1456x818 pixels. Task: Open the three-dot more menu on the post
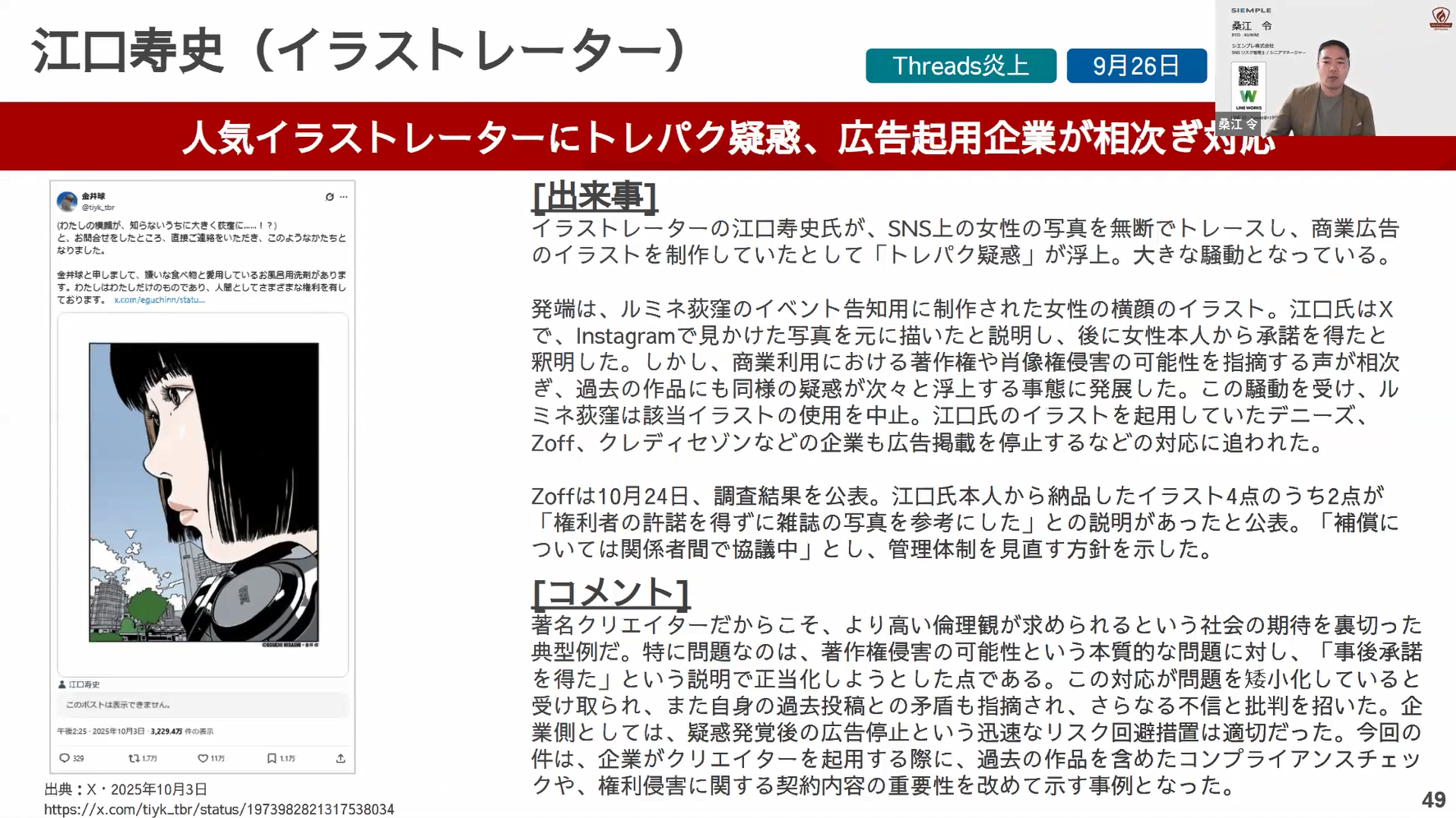click(344, 197)
